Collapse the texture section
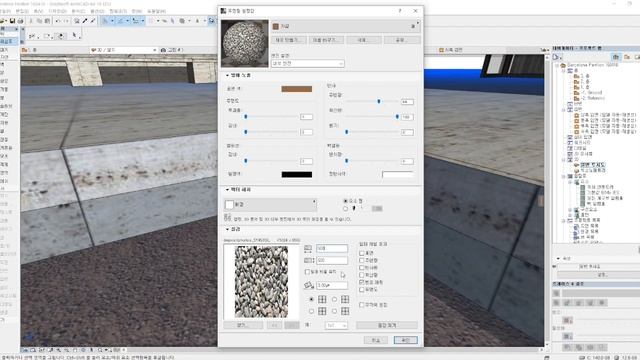 227,229
